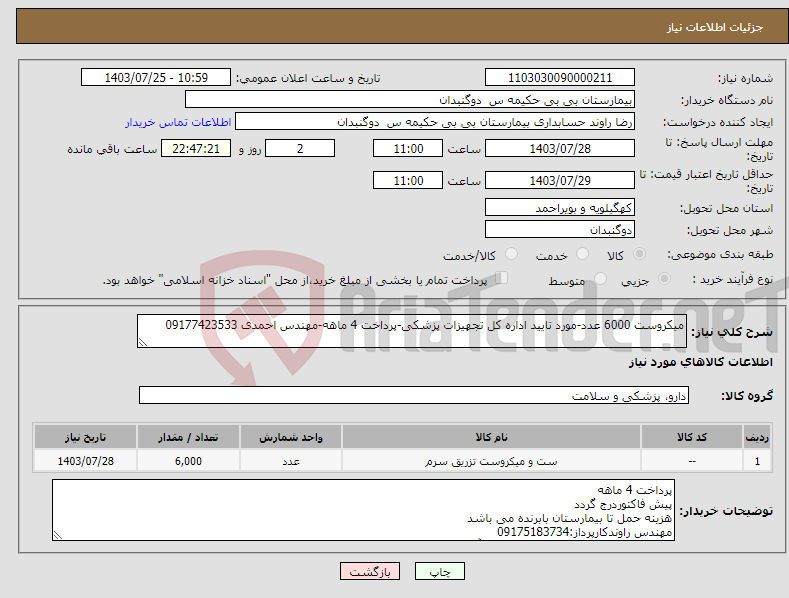
Task: Click the price validity hour 11:00 field
Action: tap(408, 180)
